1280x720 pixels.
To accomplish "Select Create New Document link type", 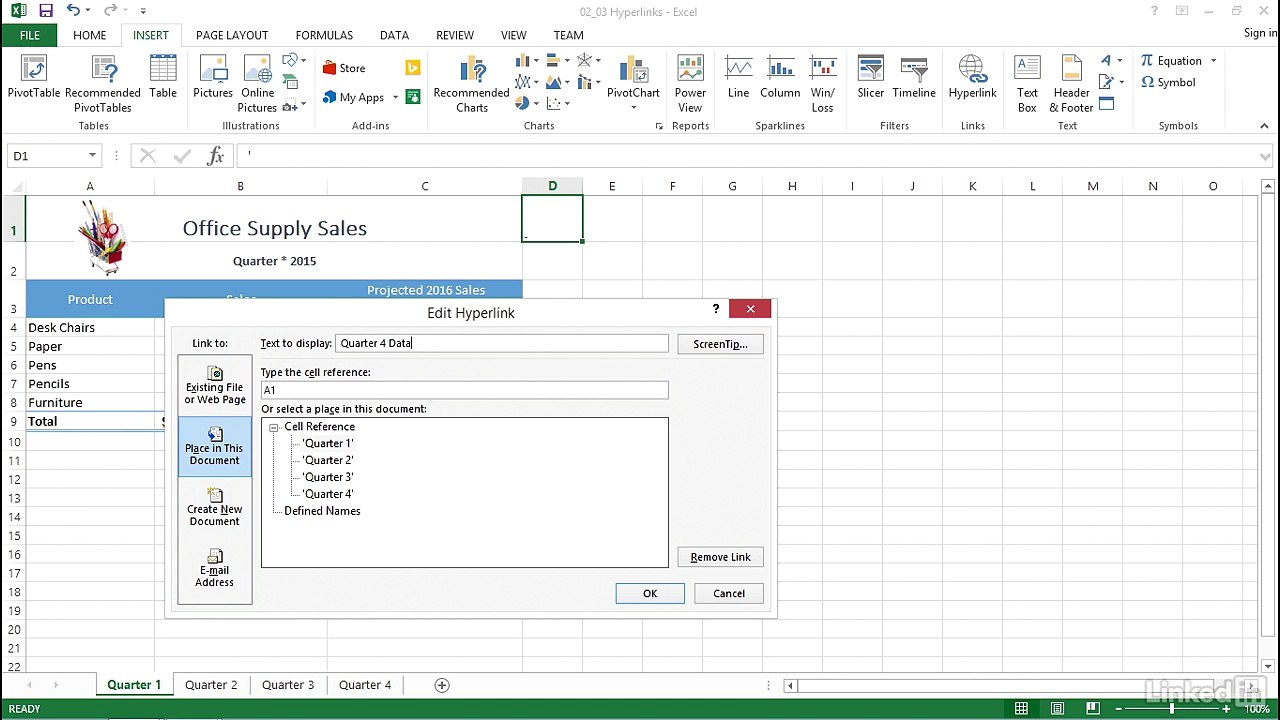I will pos(214,507).
